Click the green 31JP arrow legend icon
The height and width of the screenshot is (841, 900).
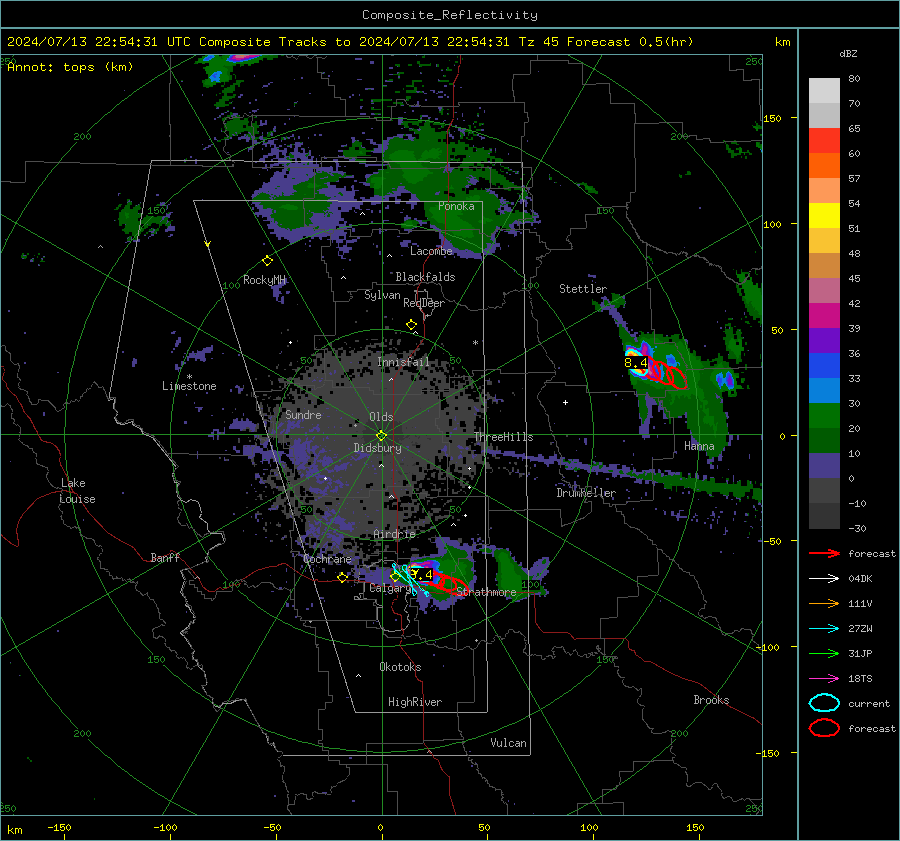[x=824, y=653]
